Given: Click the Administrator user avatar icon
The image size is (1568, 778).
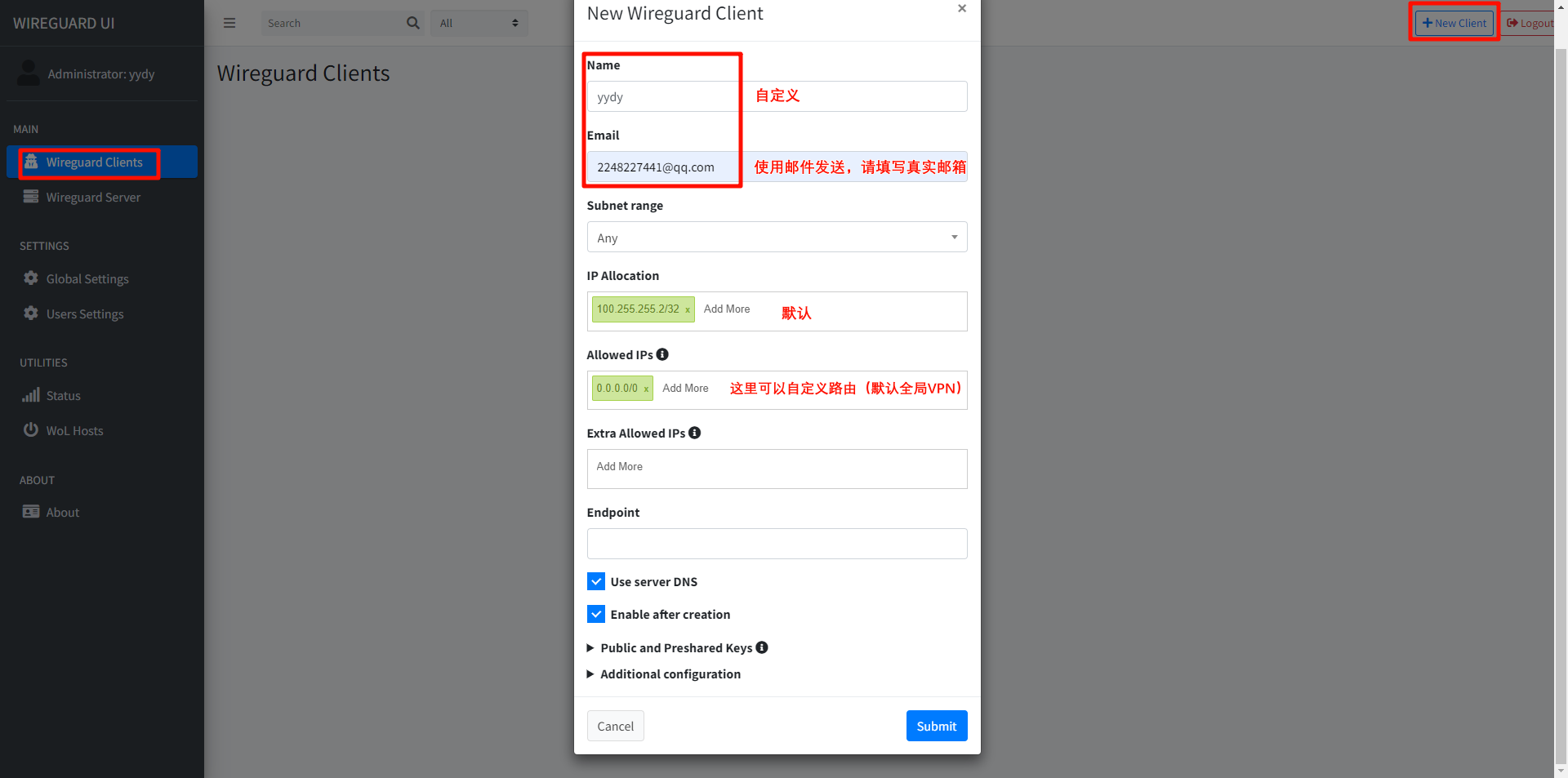Looking at the screenshot, I should click(29, 73).
